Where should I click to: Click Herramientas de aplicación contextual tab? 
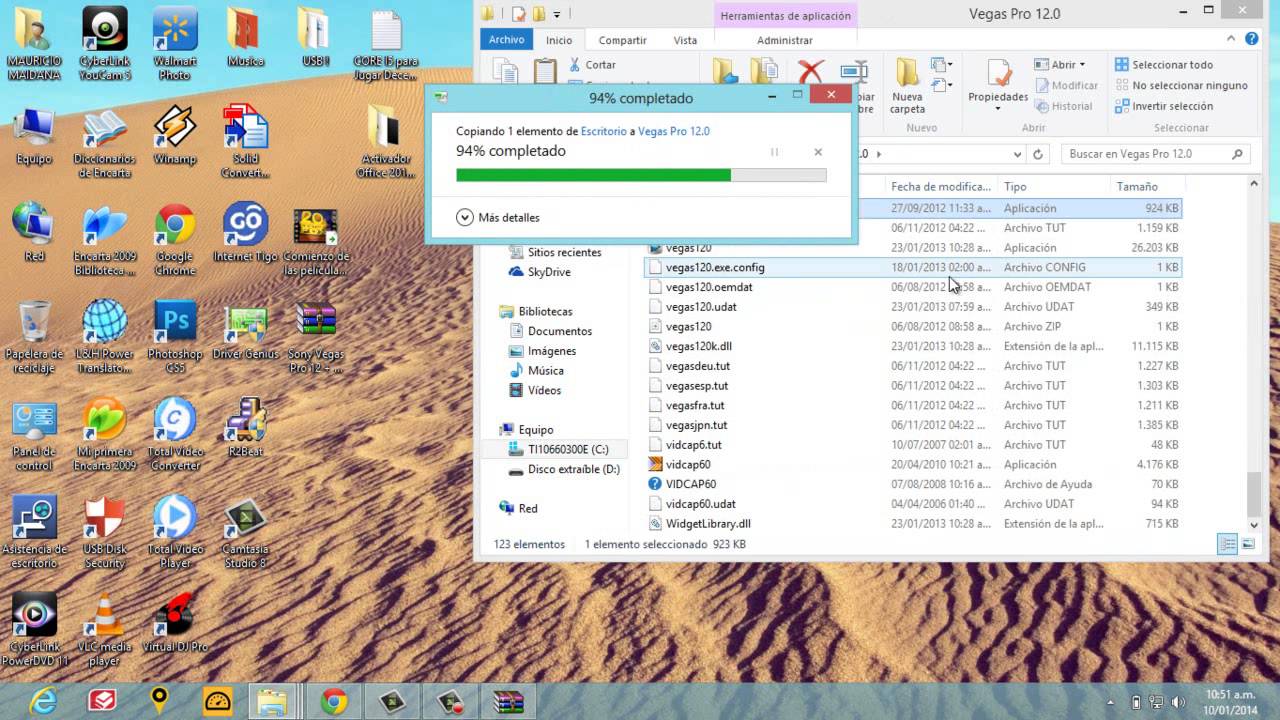tap(786, 16)
